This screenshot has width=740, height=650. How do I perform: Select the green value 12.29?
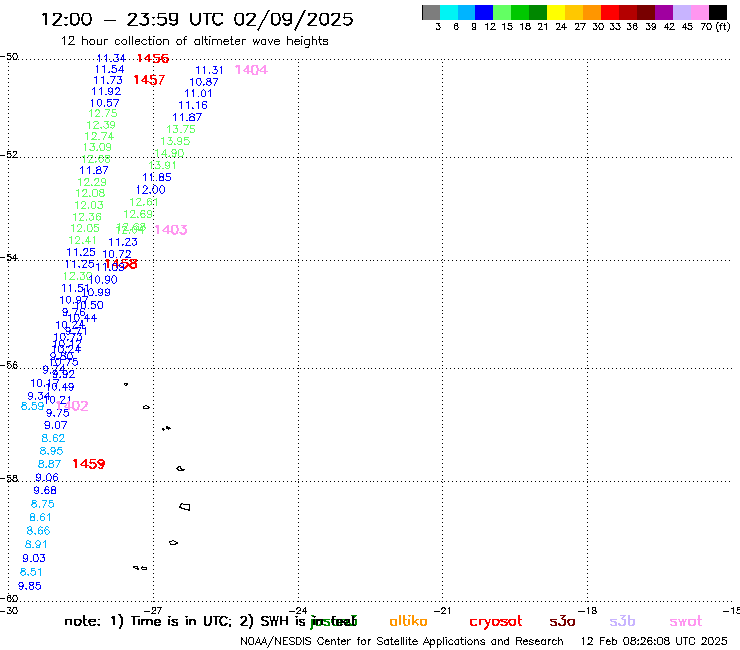[x=92, y=182]
